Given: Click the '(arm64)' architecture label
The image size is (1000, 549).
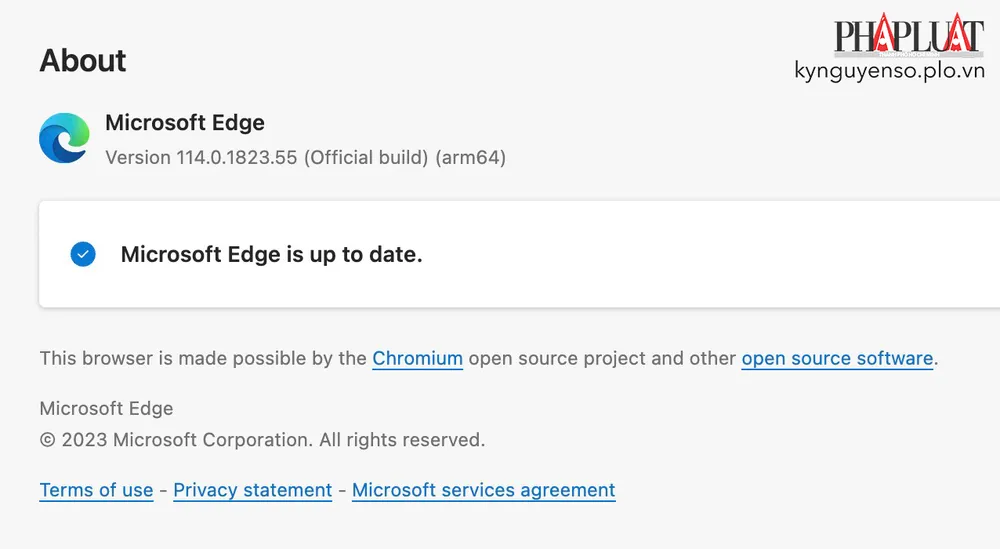Looking at the screenshot, I should tap(471, 158).
